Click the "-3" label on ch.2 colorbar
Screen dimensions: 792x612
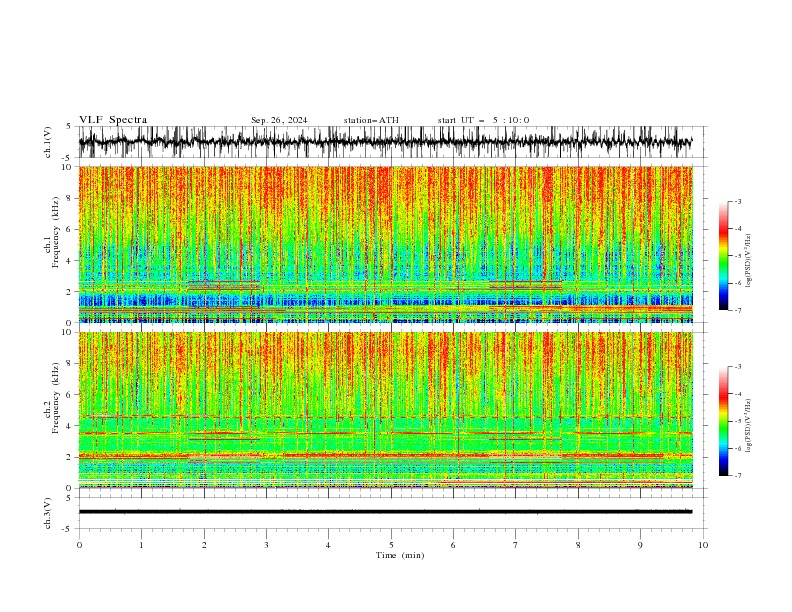click(737, 367)
